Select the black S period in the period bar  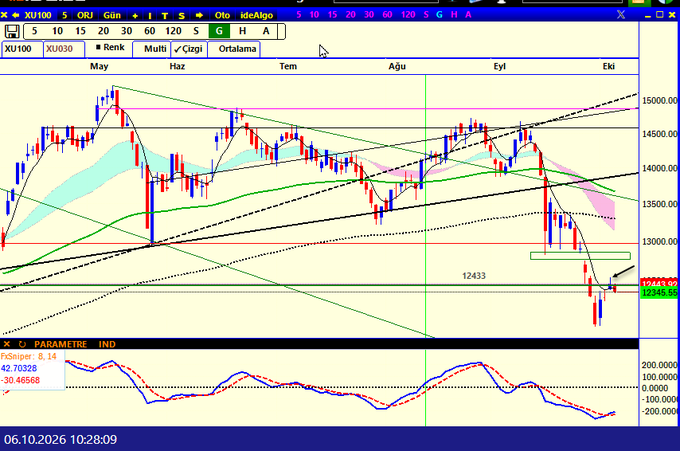pos(196,31)
